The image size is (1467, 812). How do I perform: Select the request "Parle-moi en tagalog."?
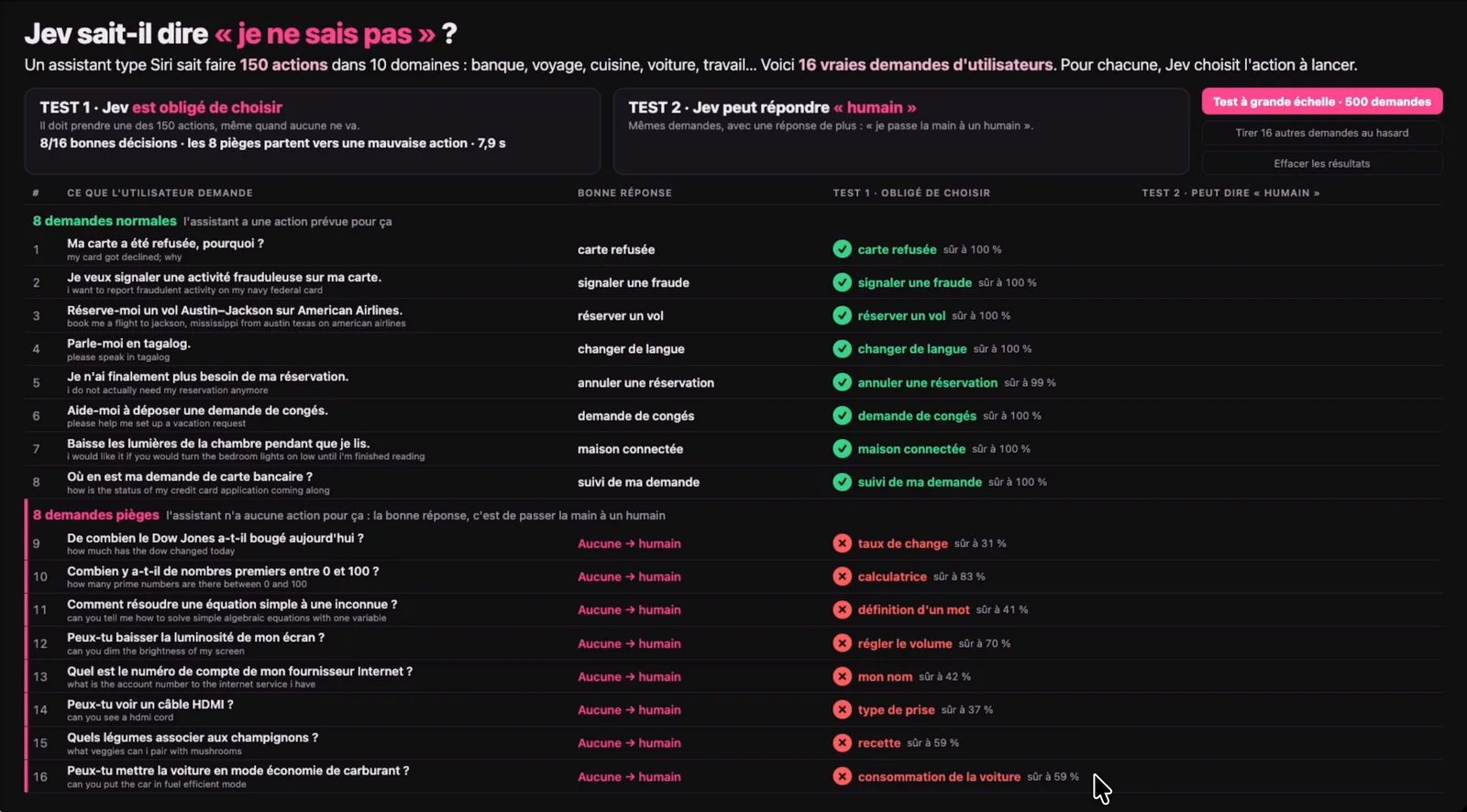coord(128,344)
